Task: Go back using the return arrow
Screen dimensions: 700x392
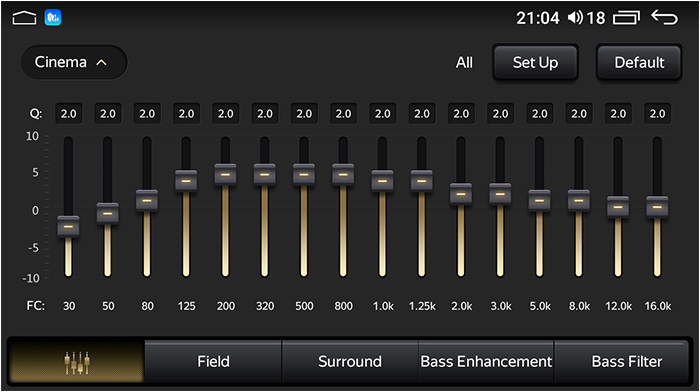Action: click(664, 17)
